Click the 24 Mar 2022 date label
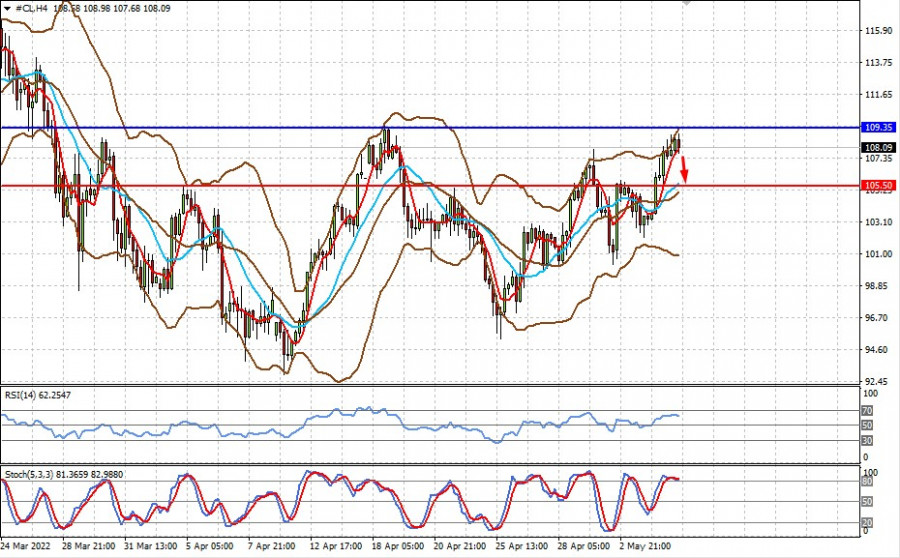The image size is (900, 558). [x=27, y=547]
